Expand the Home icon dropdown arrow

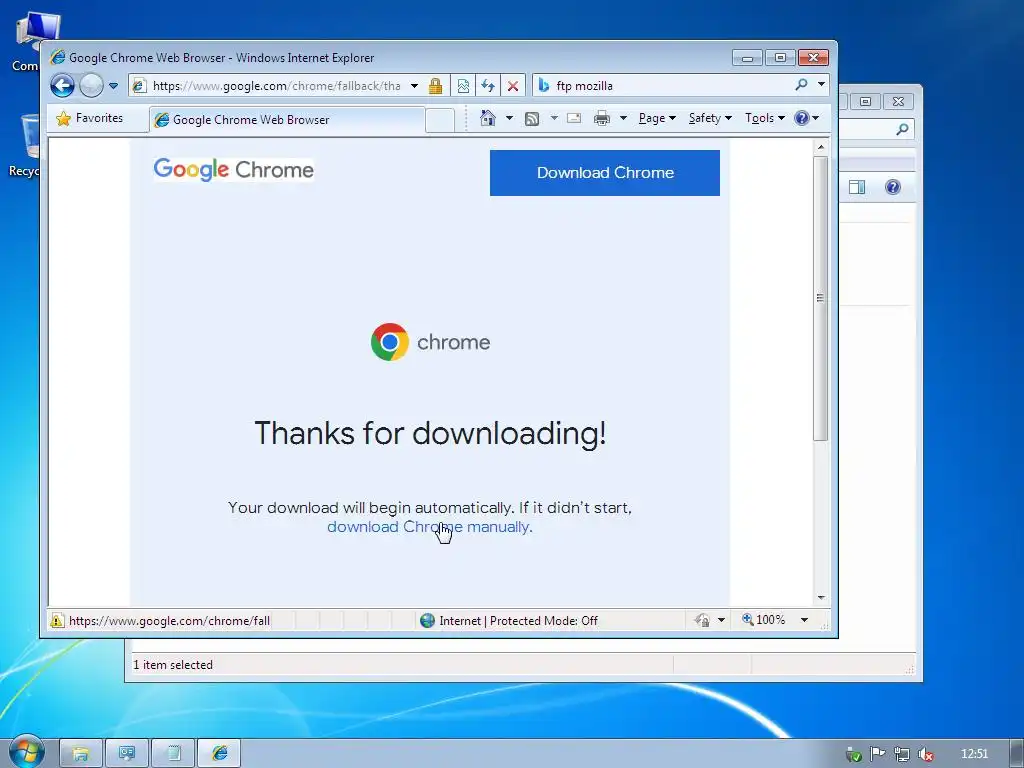point(509,118)
